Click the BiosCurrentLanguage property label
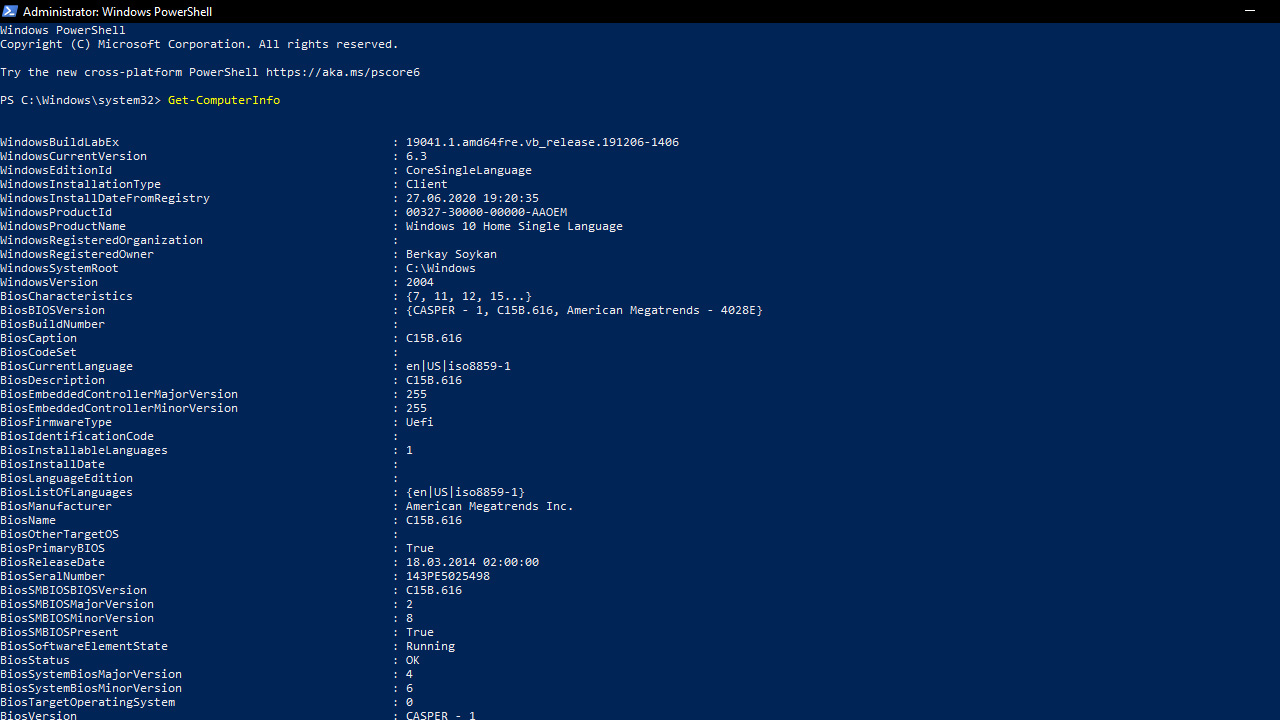The image size is (1280, 720). pyautogui.click(x=66, y=366)
